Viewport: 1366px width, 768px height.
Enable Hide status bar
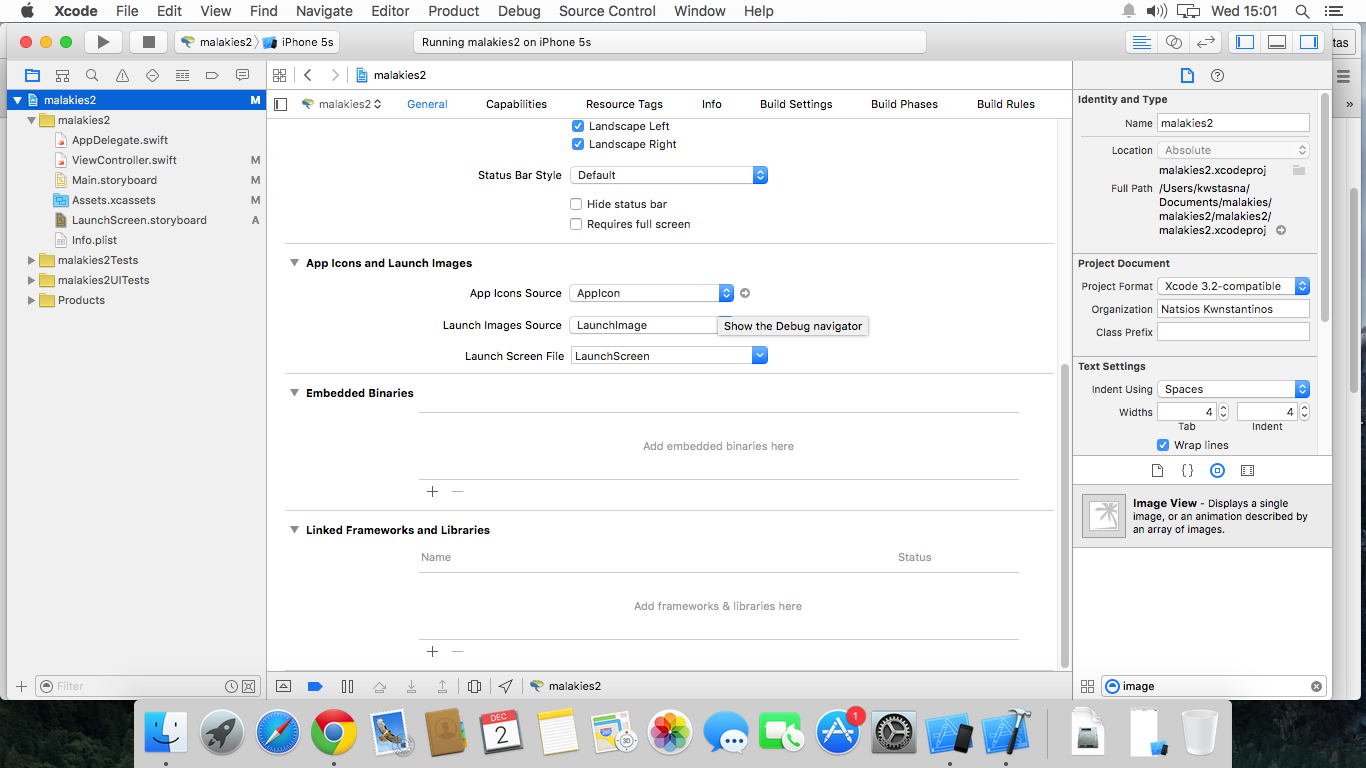(x=576, y=204)
